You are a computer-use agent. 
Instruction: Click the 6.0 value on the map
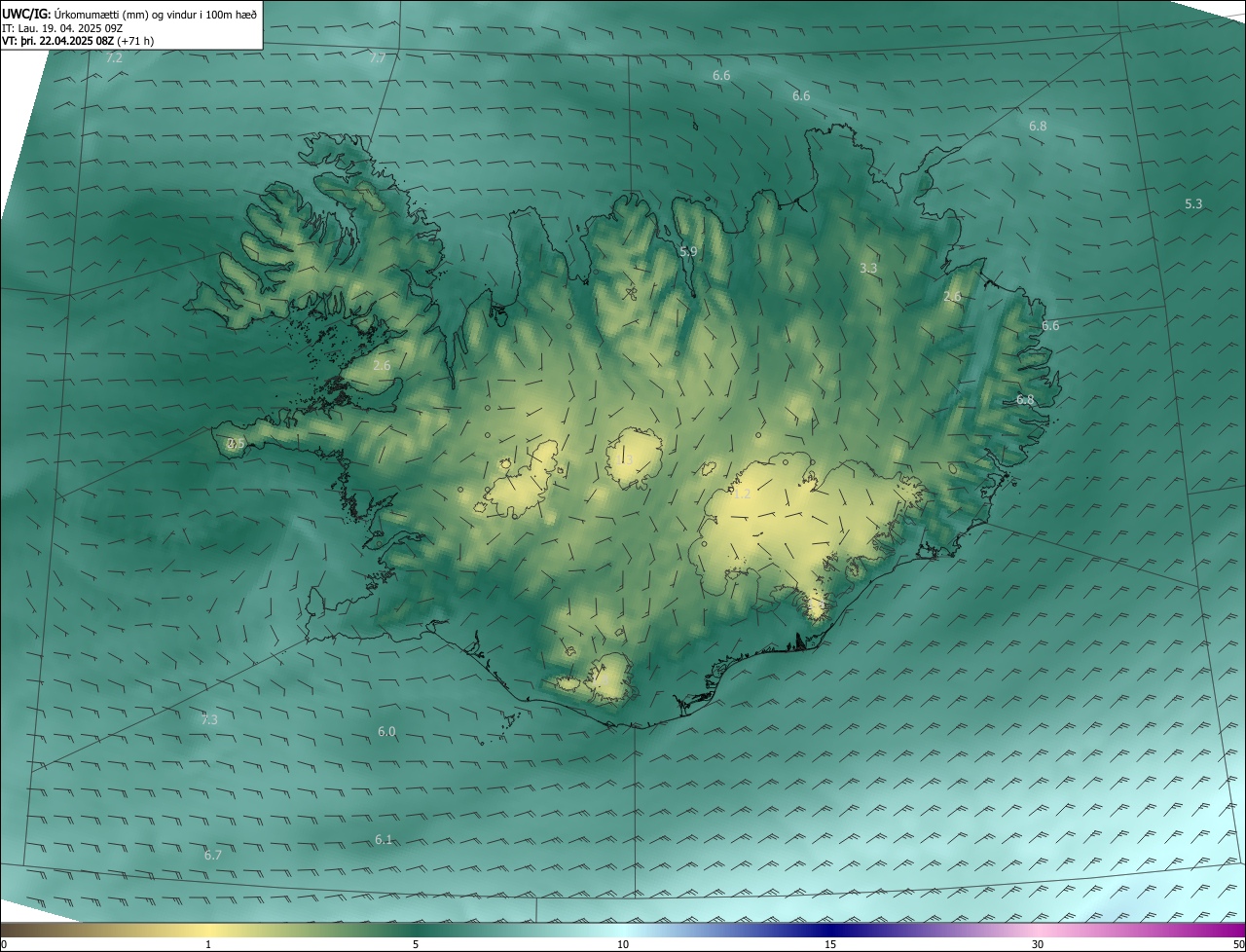[386, 731]
